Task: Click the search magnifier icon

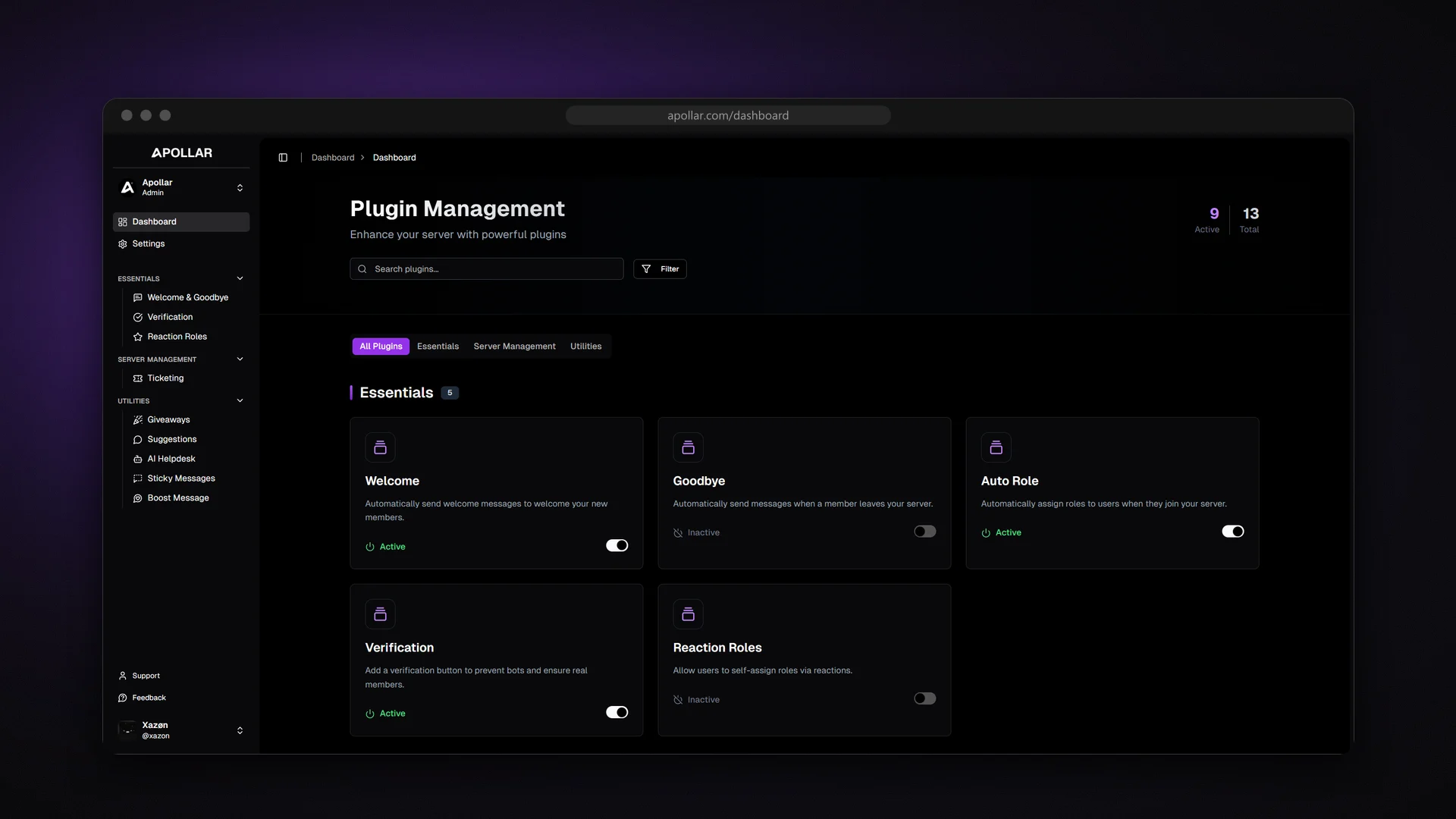Action: 362,269
